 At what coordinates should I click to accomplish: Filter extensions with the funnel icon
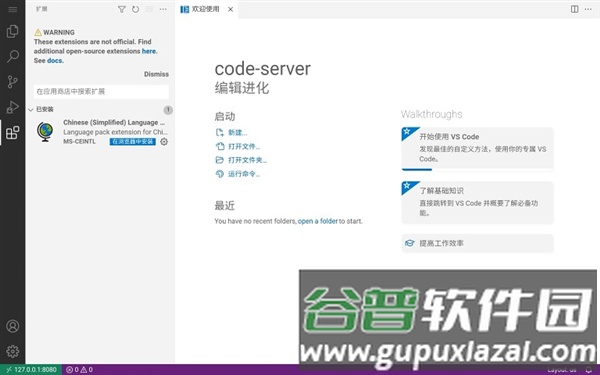coord(122,9)
